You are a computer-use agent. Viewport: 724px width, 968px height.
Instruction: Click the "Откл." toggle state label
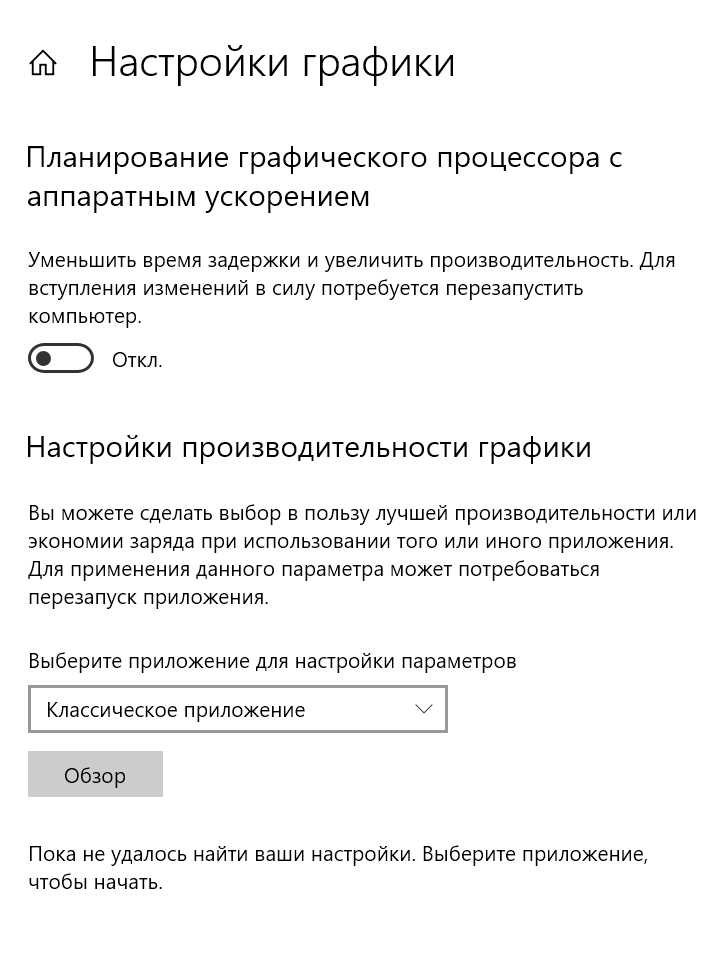[x=137, y=360]
